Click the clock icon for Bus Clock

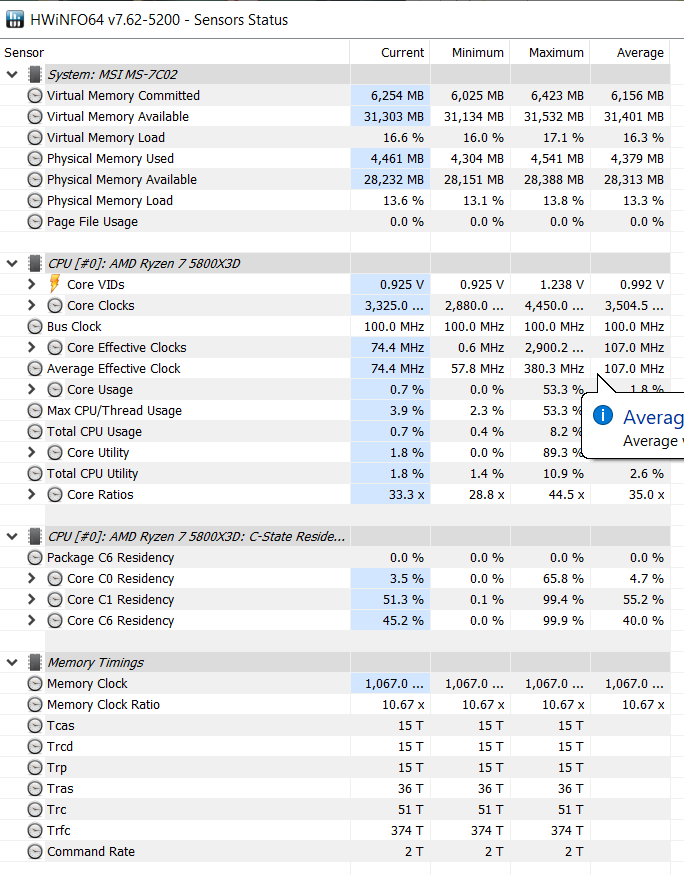[x=35, y=327]
